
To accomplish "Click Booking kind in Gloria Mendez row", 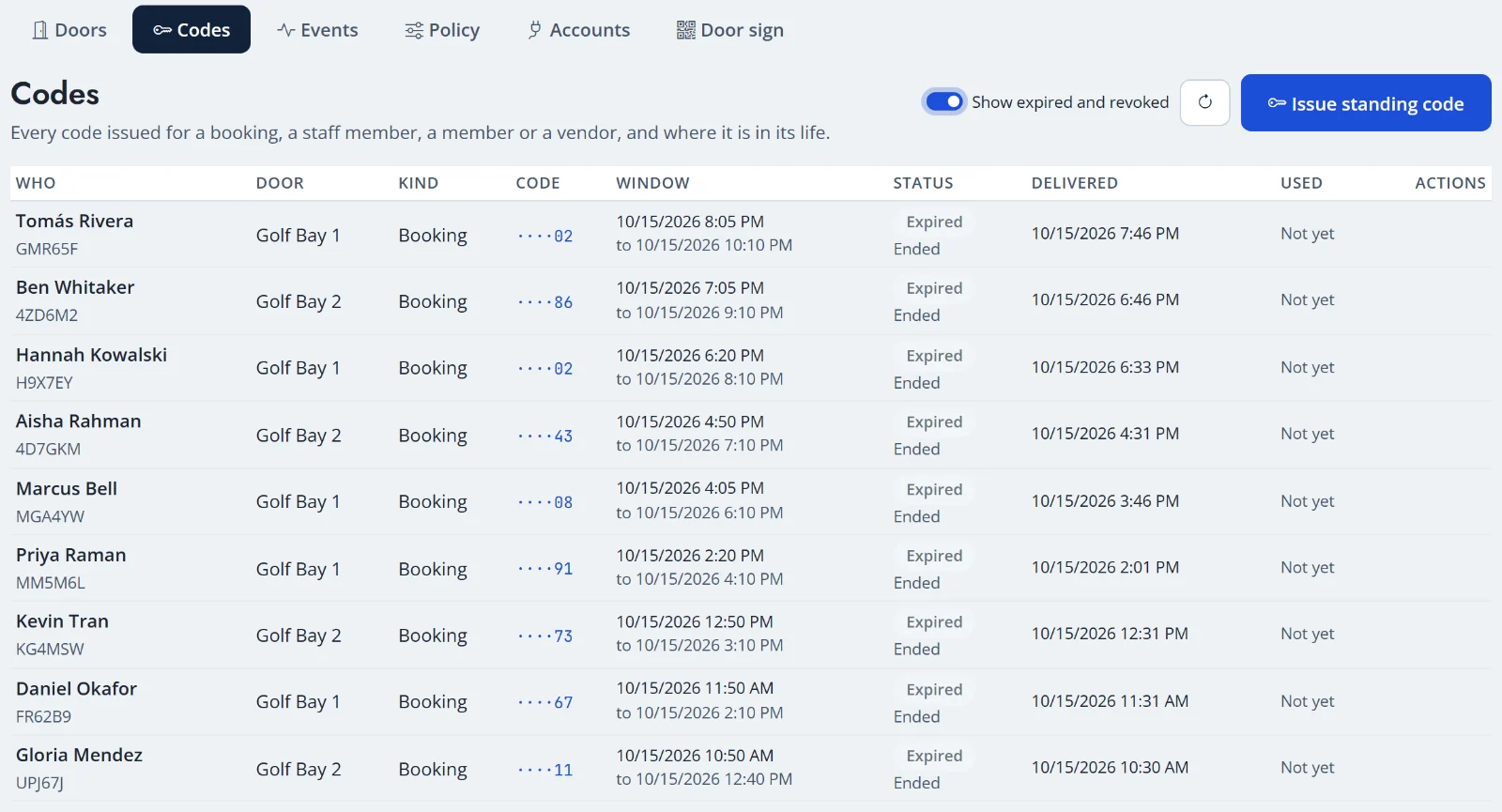I will (x=433, y=770).
